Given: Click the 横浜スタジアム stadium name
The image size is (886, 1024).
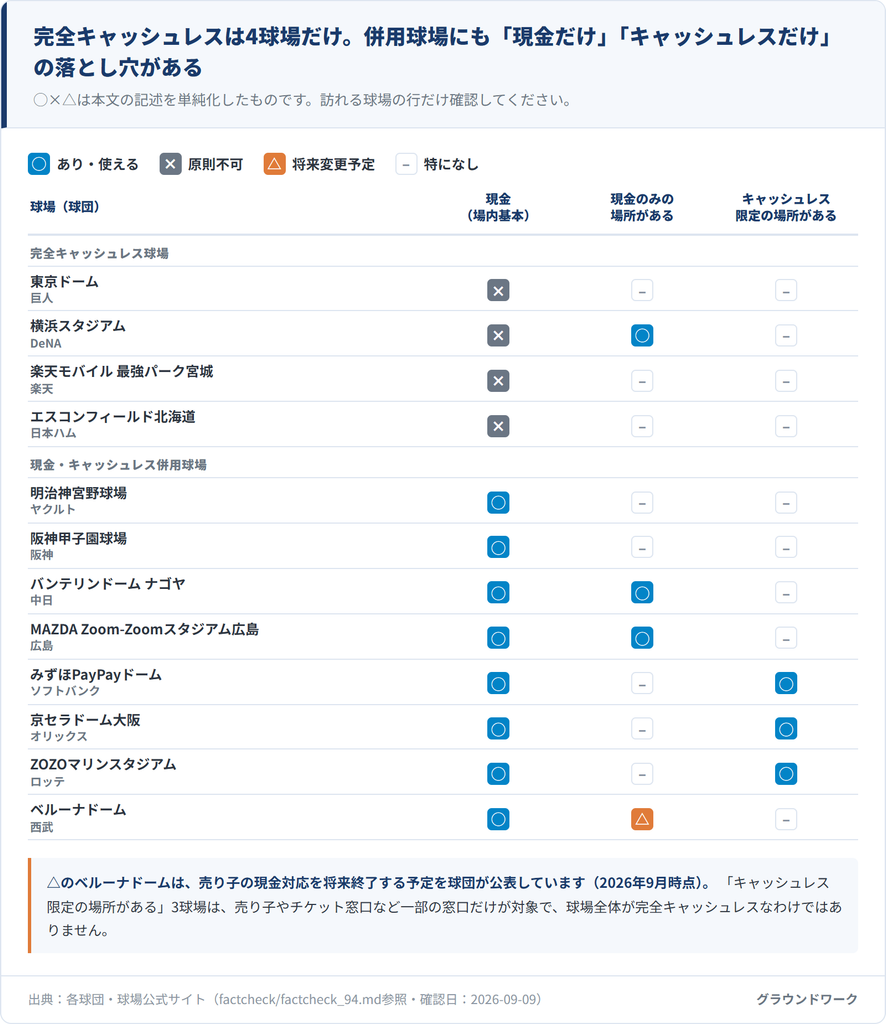Looking at the screenshot, I should (x=78, y=326).
